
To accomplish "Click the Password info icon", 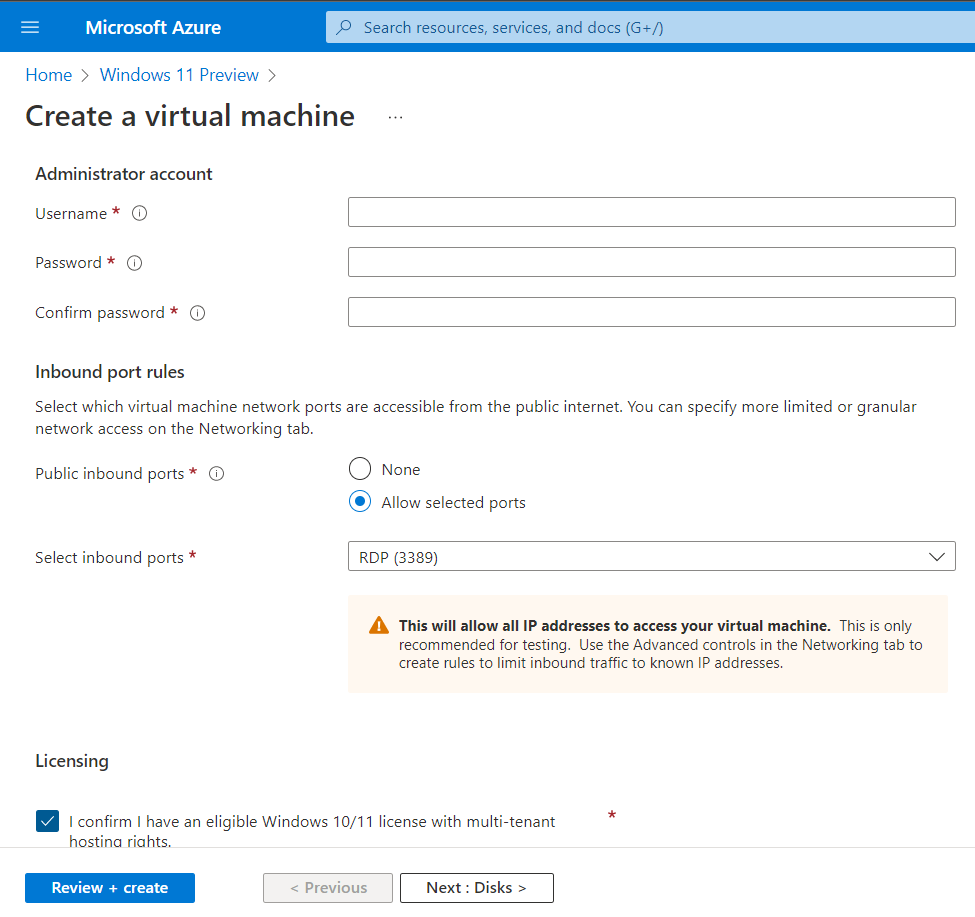I will [134, 262].
